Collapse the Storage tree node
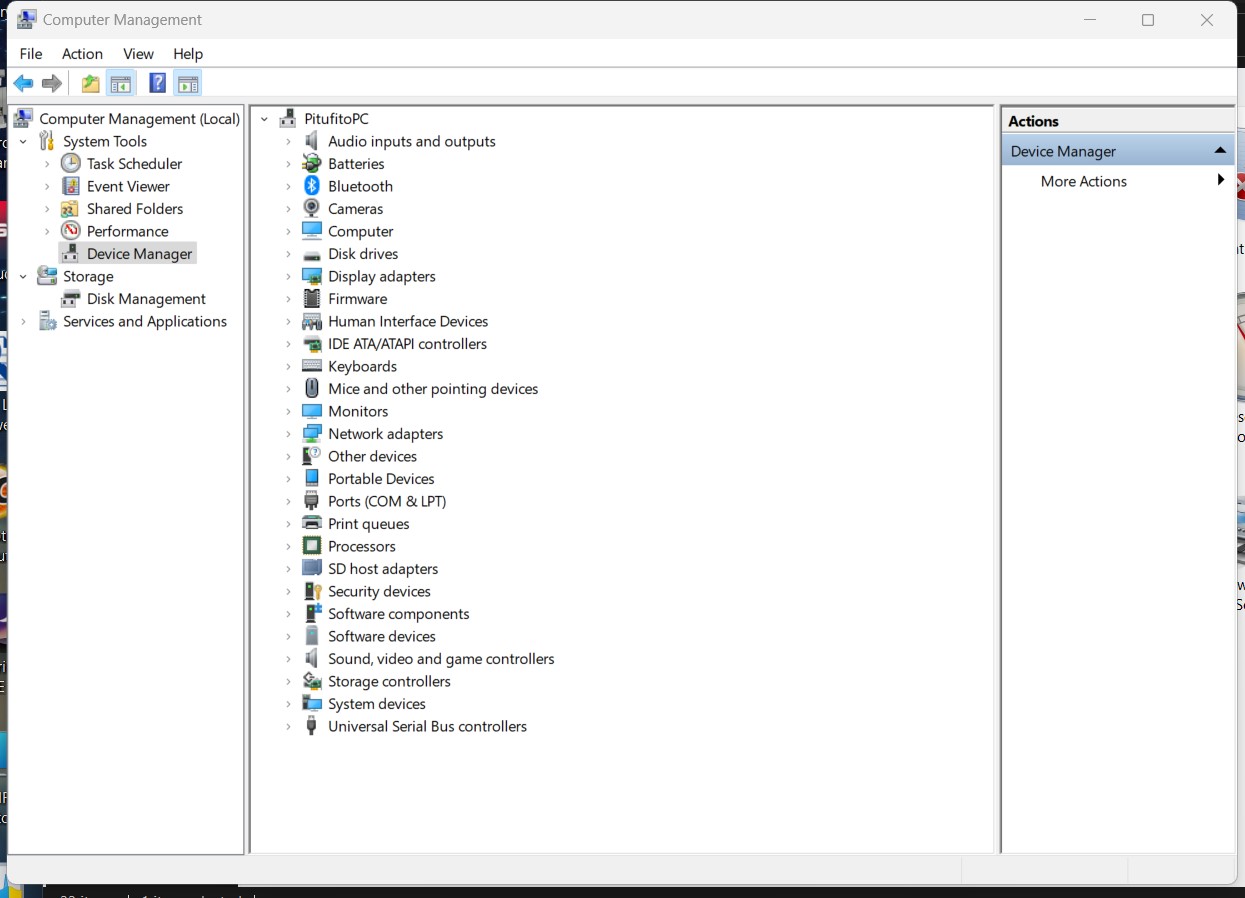This screenshot has width=1245, height=898. [23, 276]
